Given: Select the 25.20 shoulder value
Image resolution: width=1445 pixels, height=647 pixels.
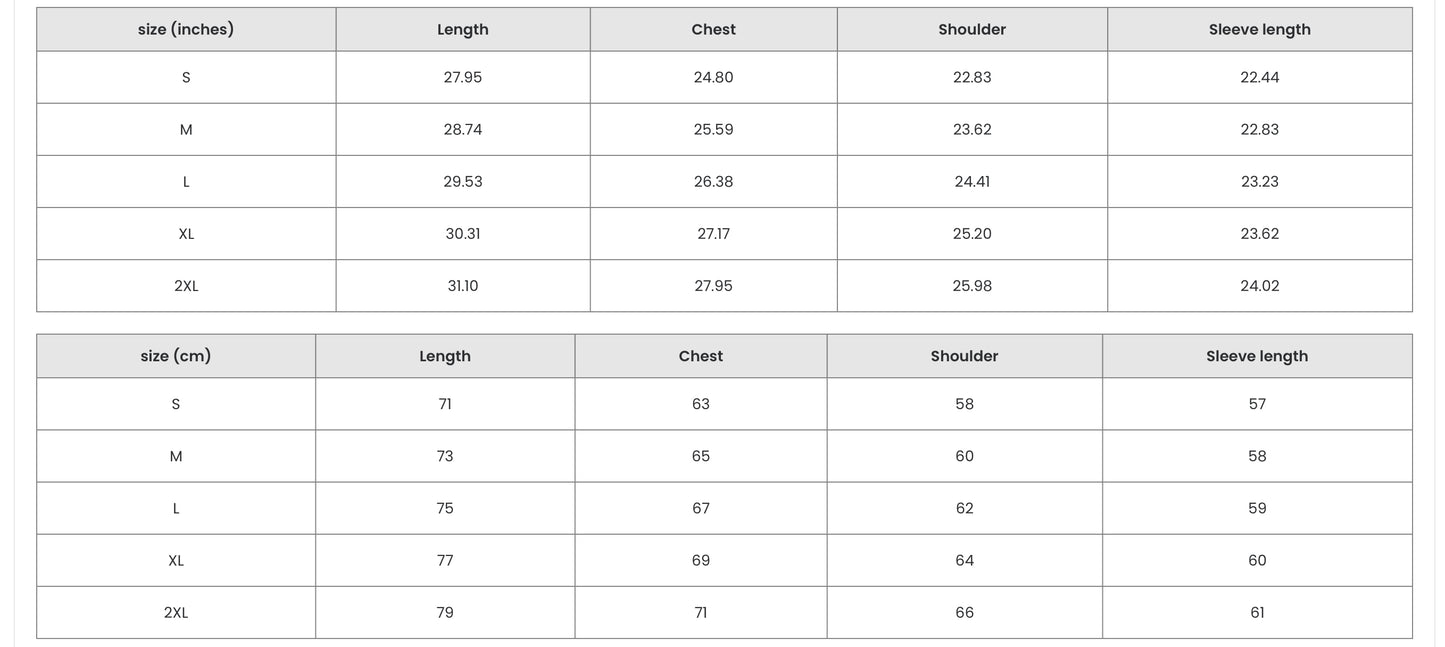Looking at the screenshot, I should pos(972,234).
